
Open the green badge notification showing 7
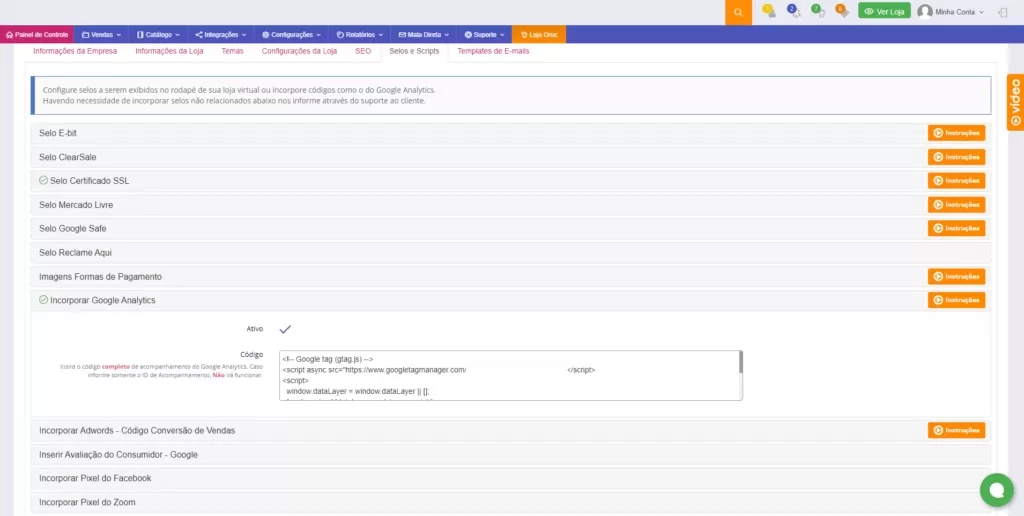818,10
